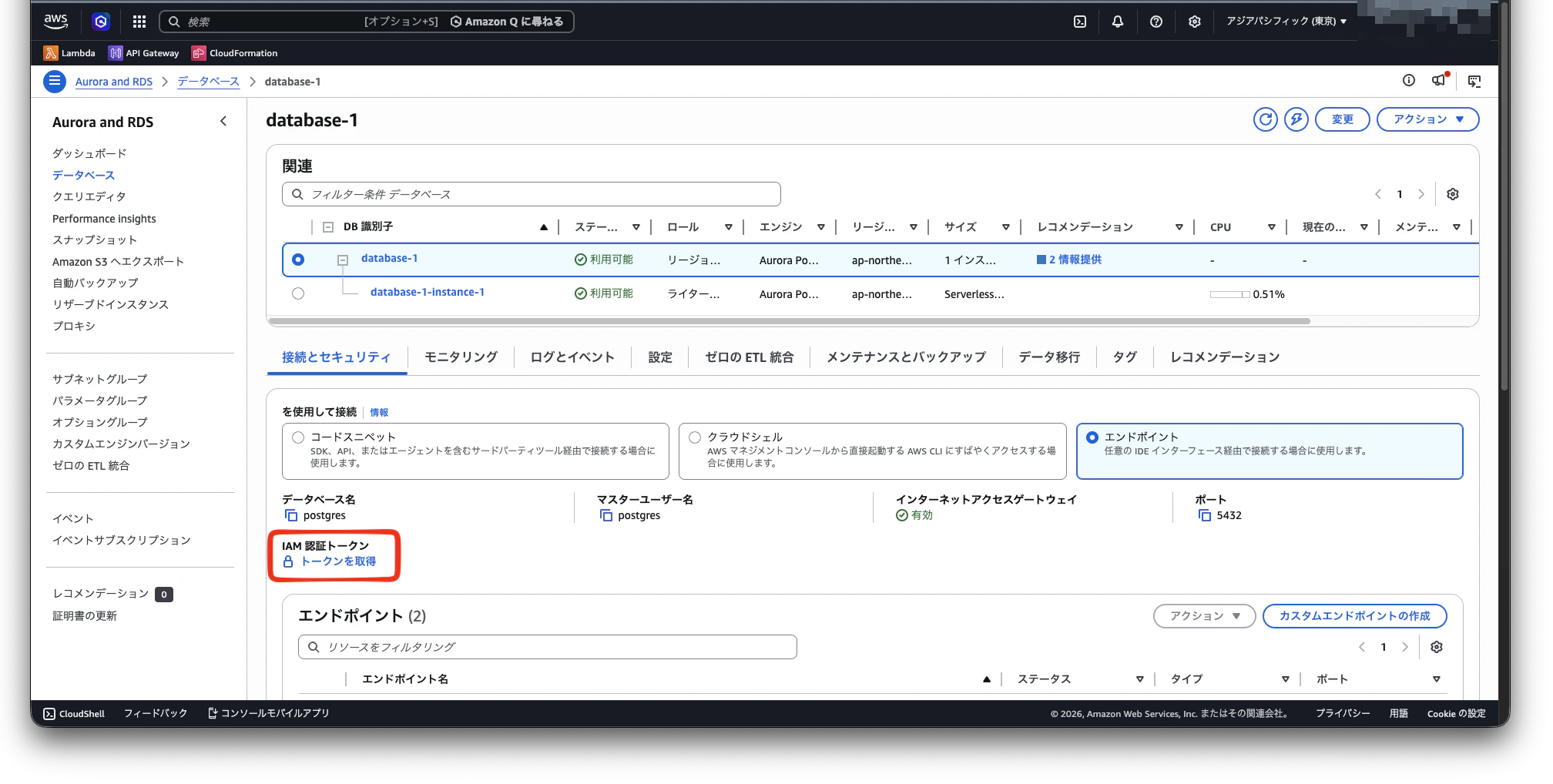
Task: Switch to the メンテナンスとバックアップ tab
Action: (906, 357)
